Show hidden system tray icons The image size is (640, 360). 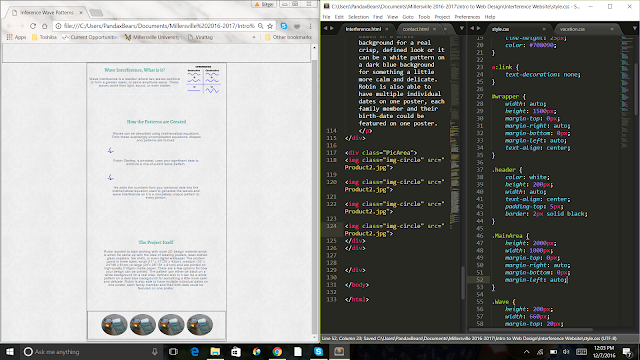[x=527, y=351]
